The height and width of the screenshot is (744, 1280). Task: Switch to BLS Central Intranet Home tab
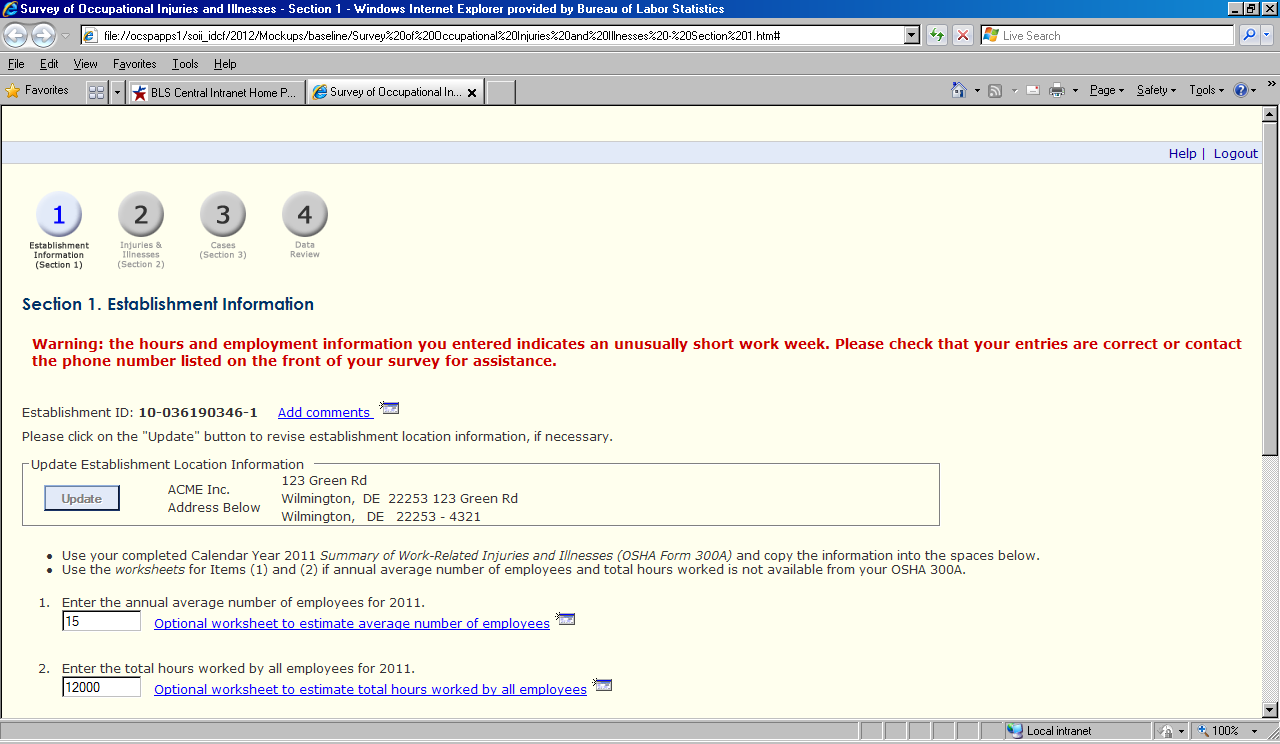[x=215, y=92]
